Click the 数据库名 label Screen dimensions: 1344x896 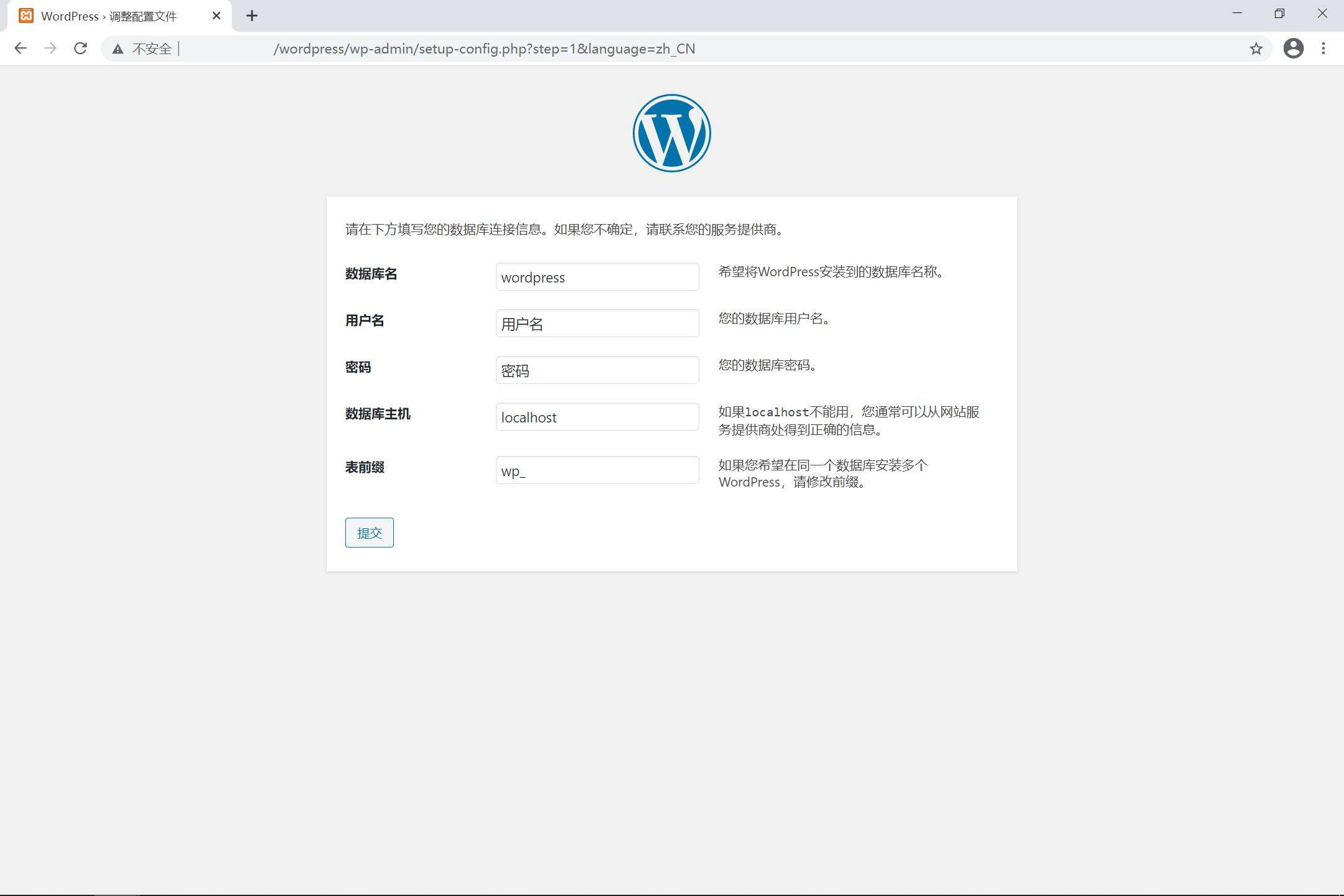pos(371,274)
